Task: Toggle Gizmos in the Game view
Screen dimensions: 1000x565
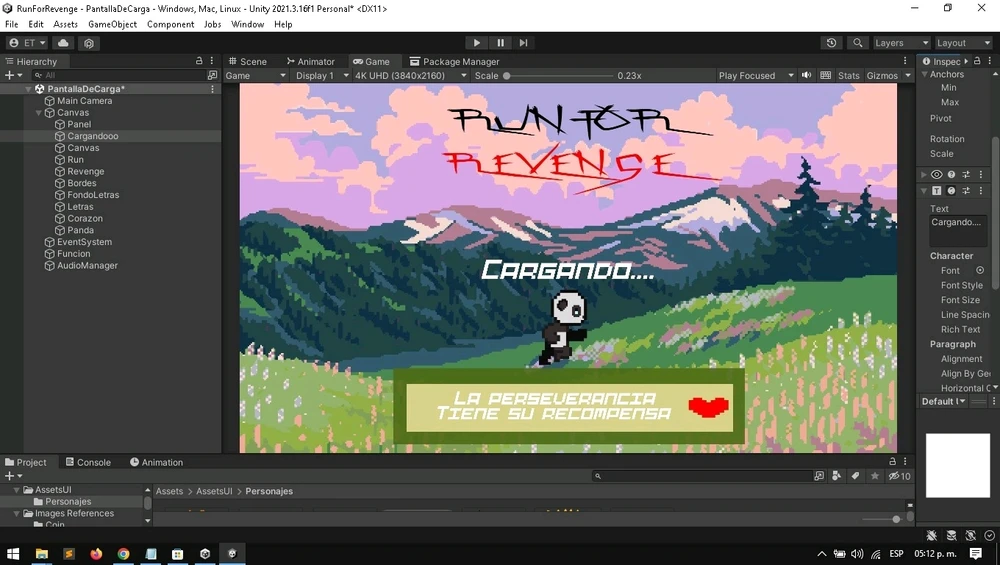Action: (x=882, y=75)
